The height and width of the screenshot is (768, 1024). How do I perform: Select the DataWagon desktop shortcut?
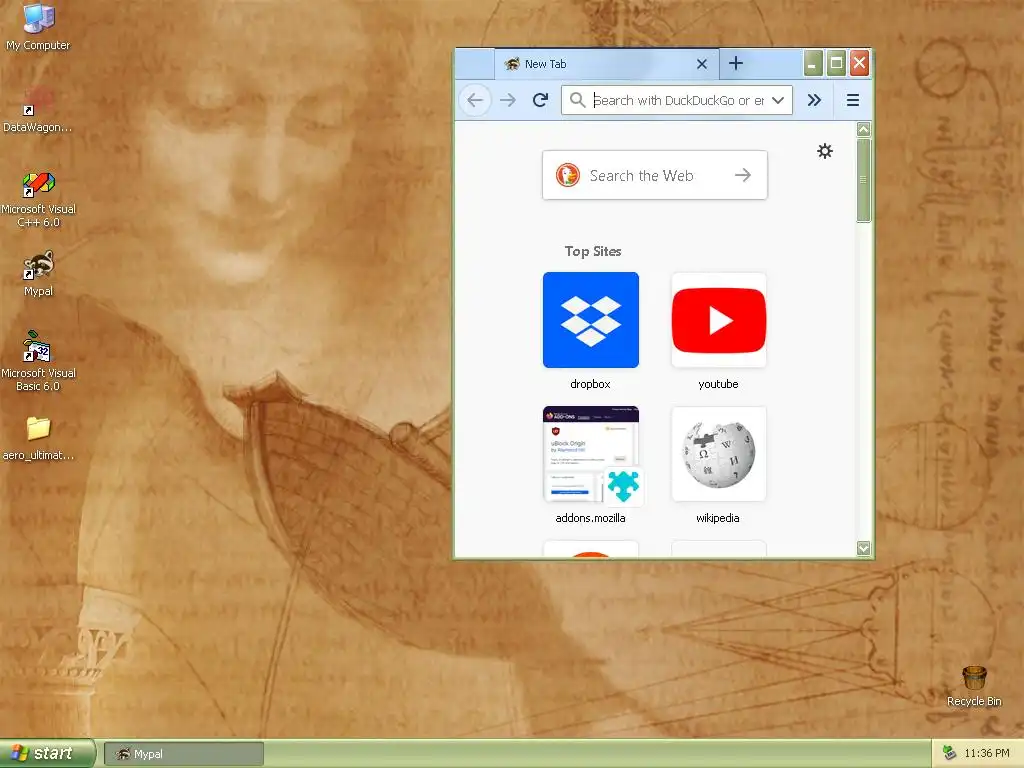pyautogui.click(x=38, y=108)
